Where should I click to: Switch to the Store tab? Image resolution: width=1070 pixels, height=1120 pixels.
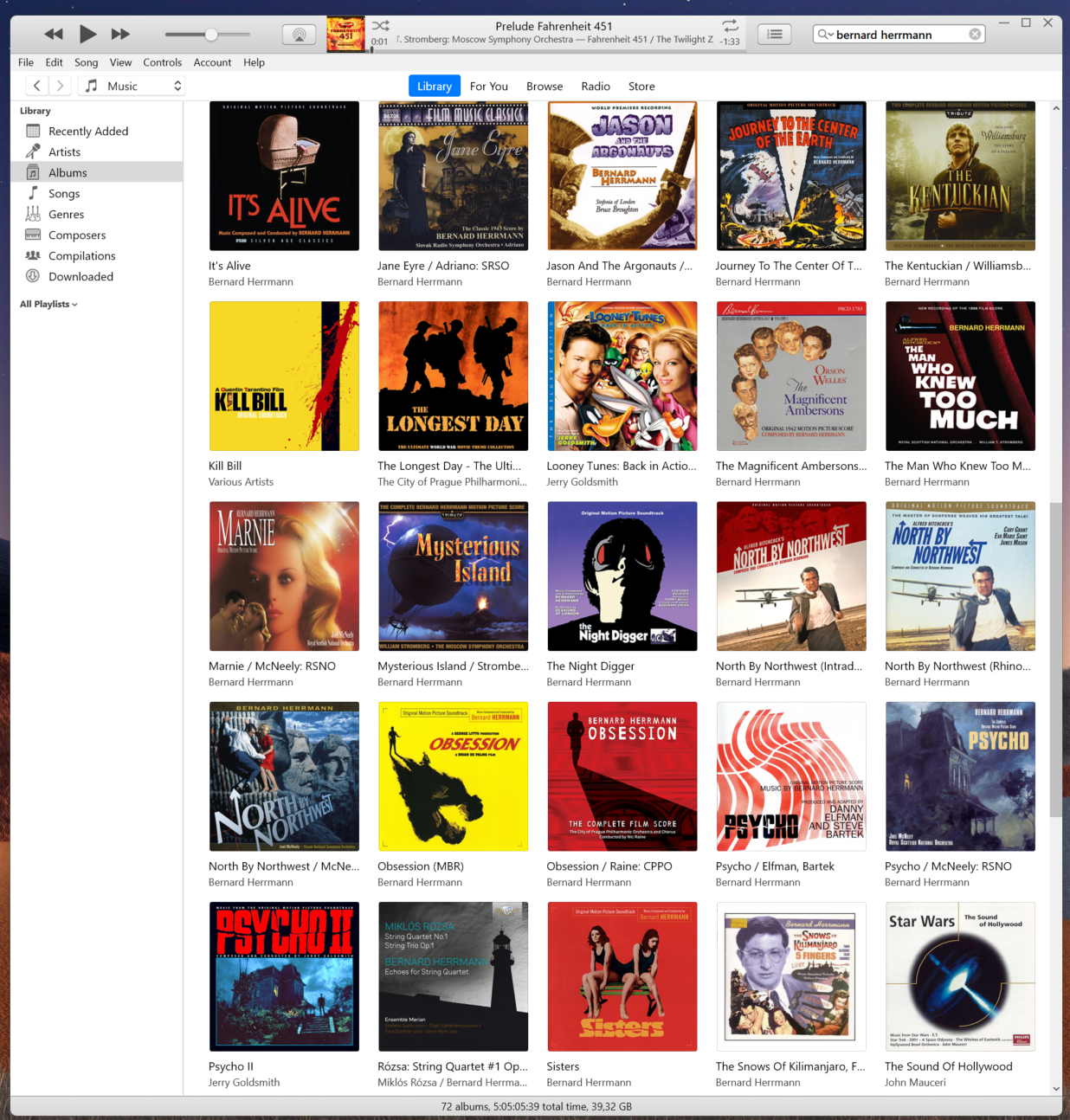point(641,86)
